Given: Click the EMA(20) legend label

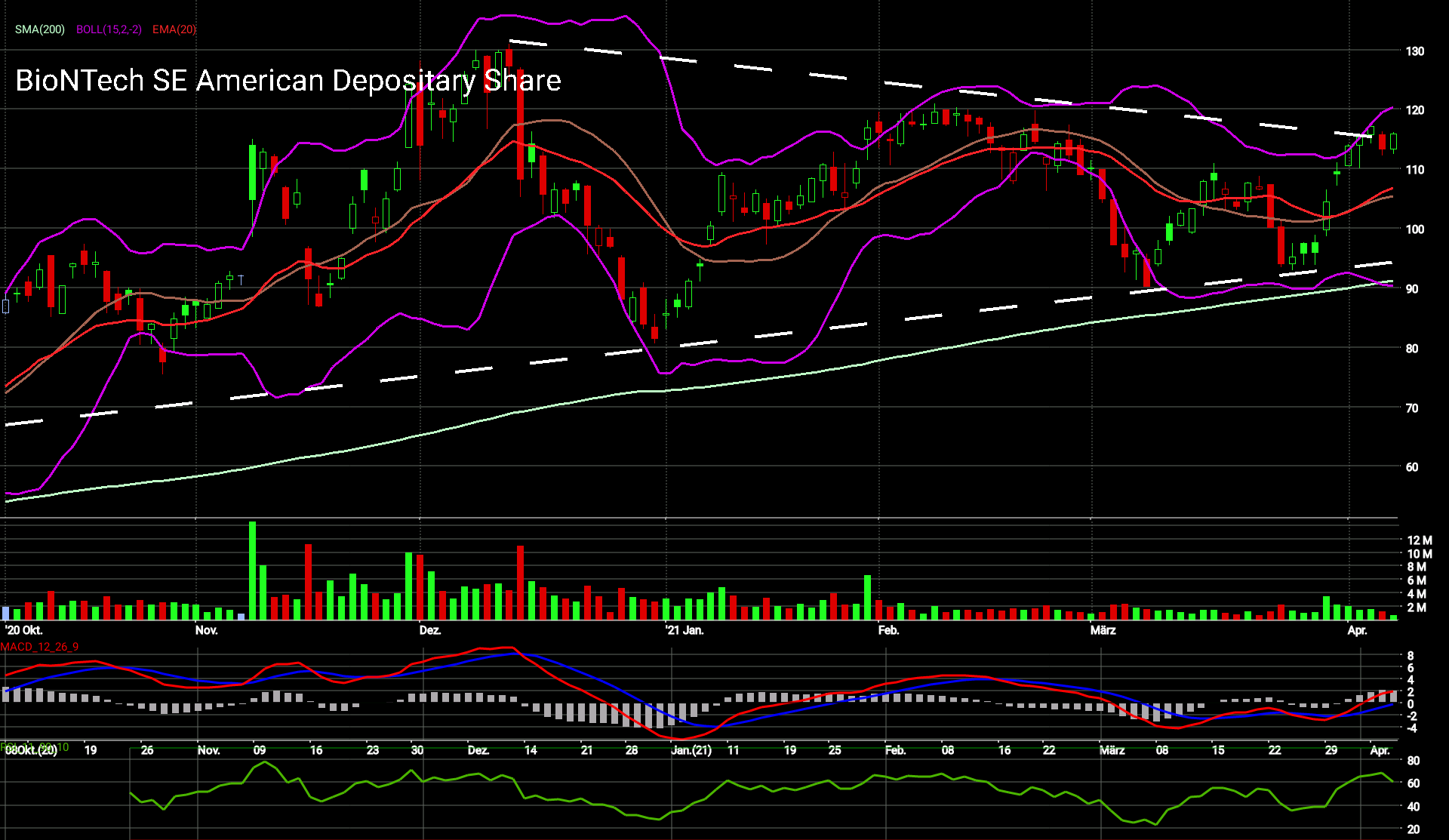Looking at the screenshot, I should pos(174,29).
